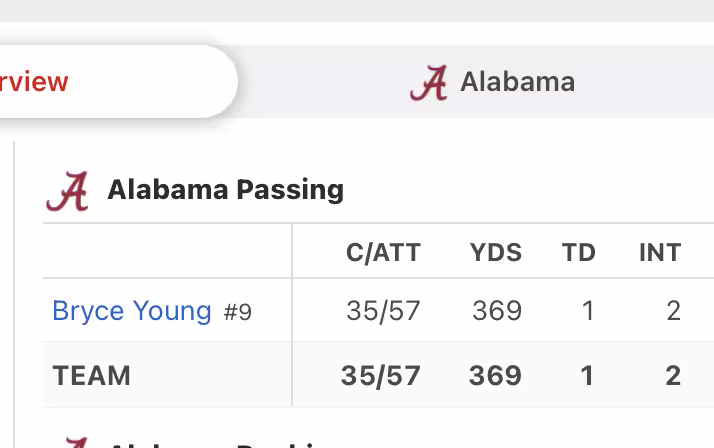Click Bryce Young's jersey number #9
The image size is (714, 448).
[x=238, y=313]
